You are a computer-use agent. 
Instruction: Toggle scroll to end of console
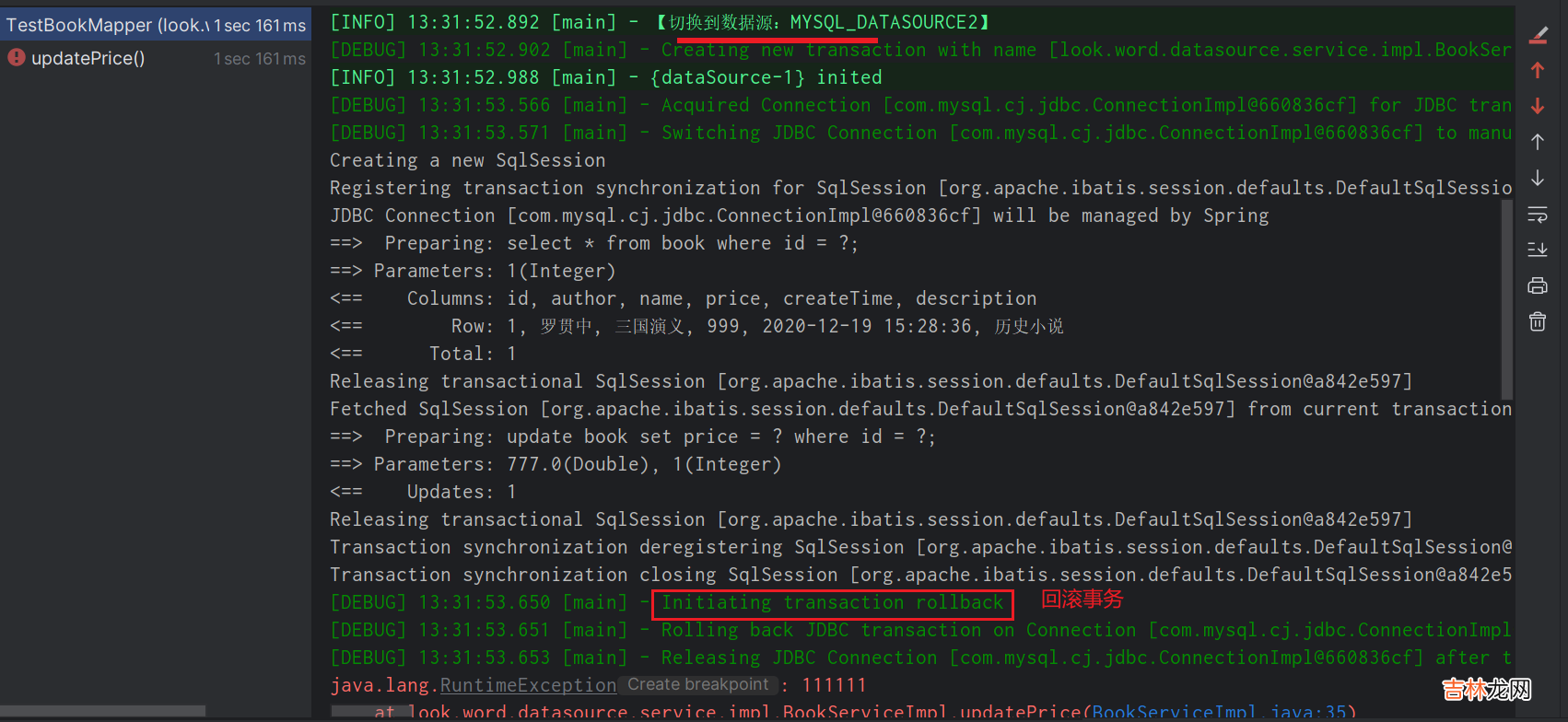pos(1538,250)
